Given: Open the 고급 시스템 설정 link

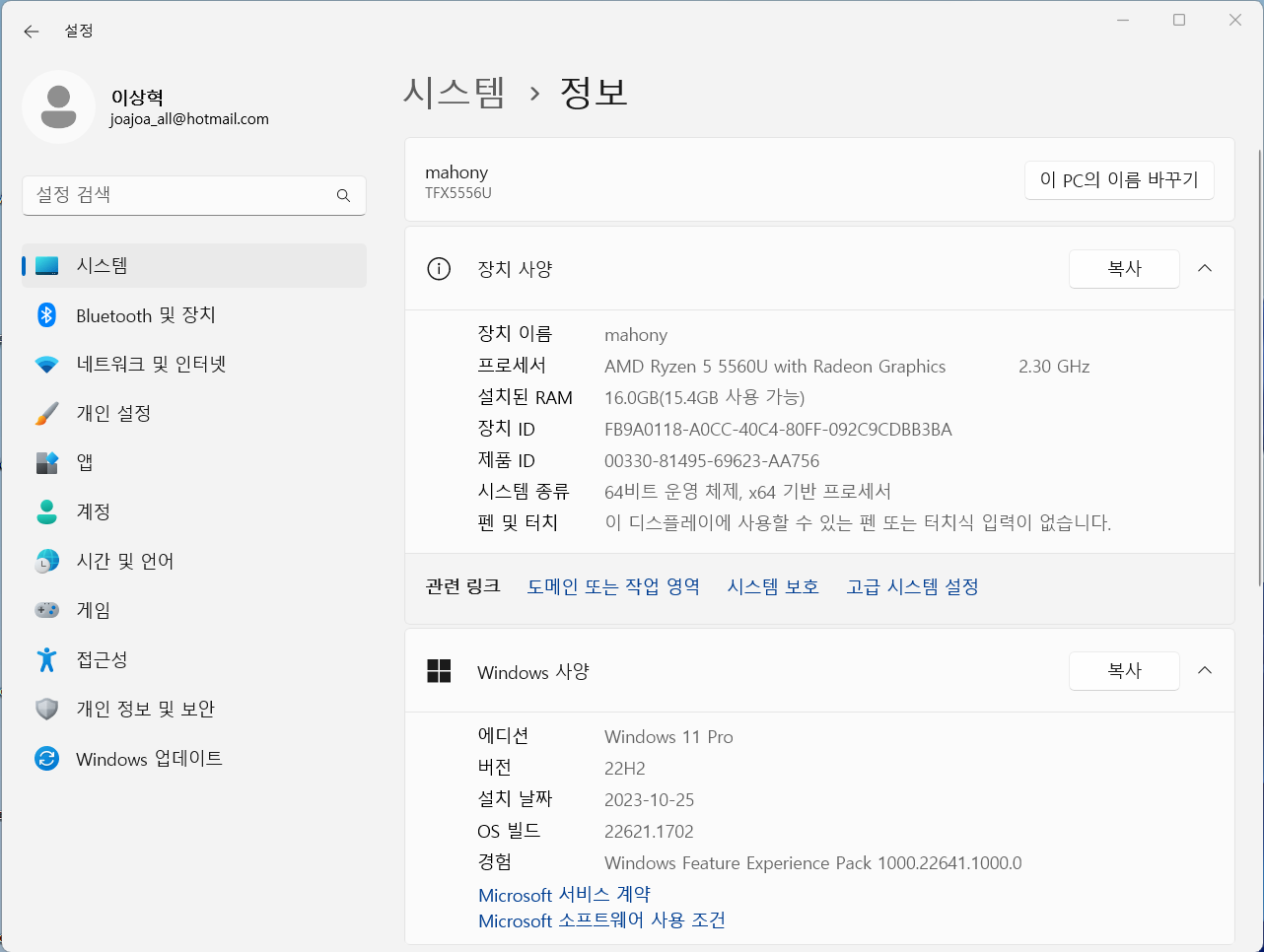Looking at the screenshot, I should (912, 587).
